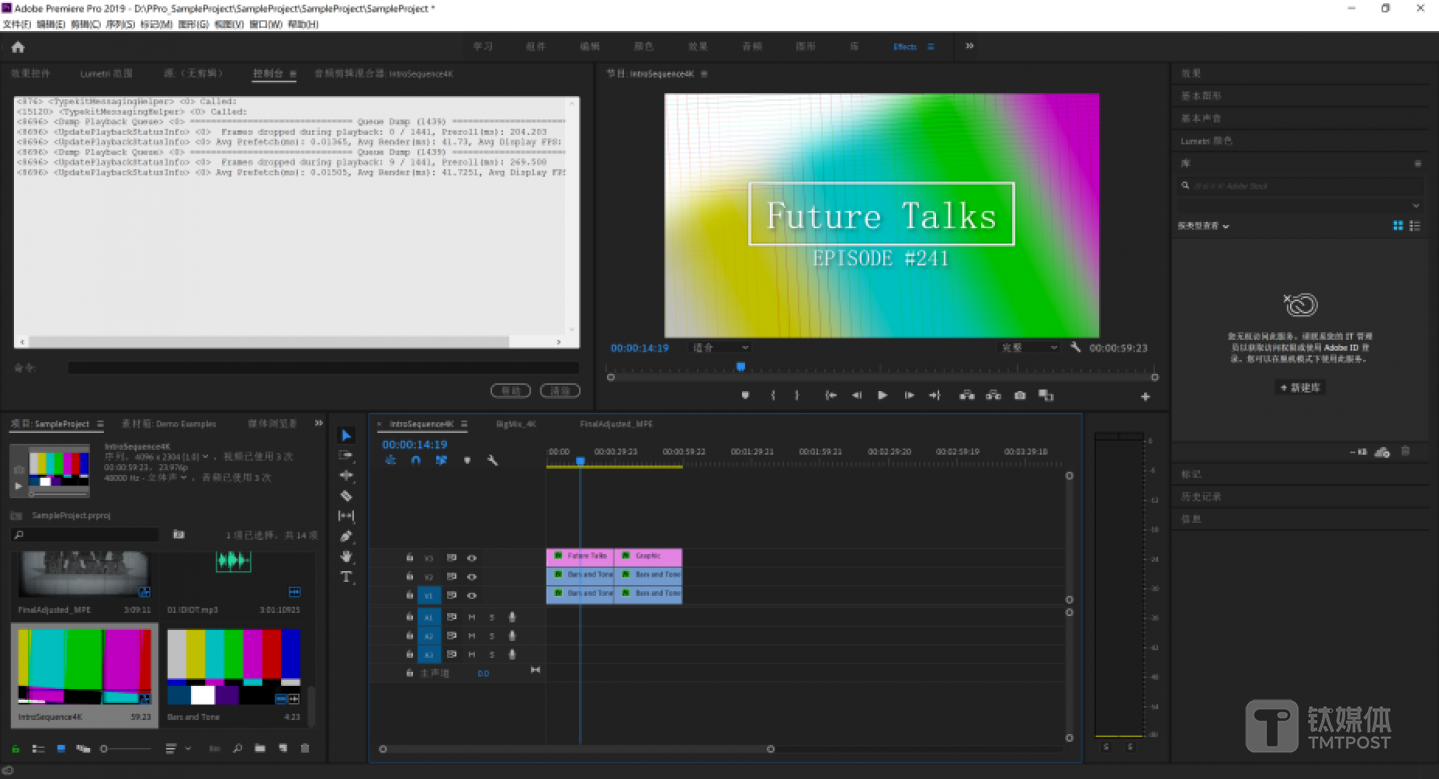Open the zoom level fit dropdown
1439x779 pixels.
(720, 347)
